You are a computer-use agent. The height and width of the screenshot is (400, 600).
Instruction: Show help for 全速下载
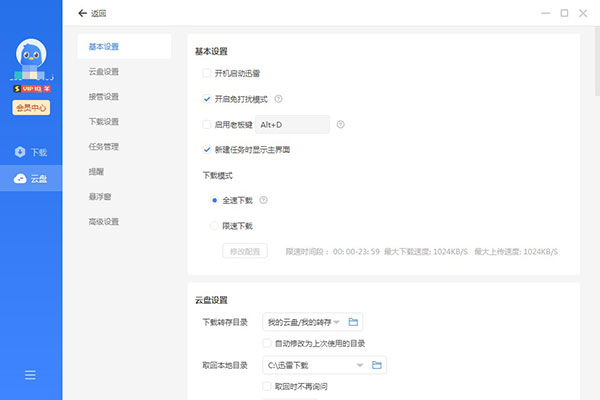tap(264, 200)
